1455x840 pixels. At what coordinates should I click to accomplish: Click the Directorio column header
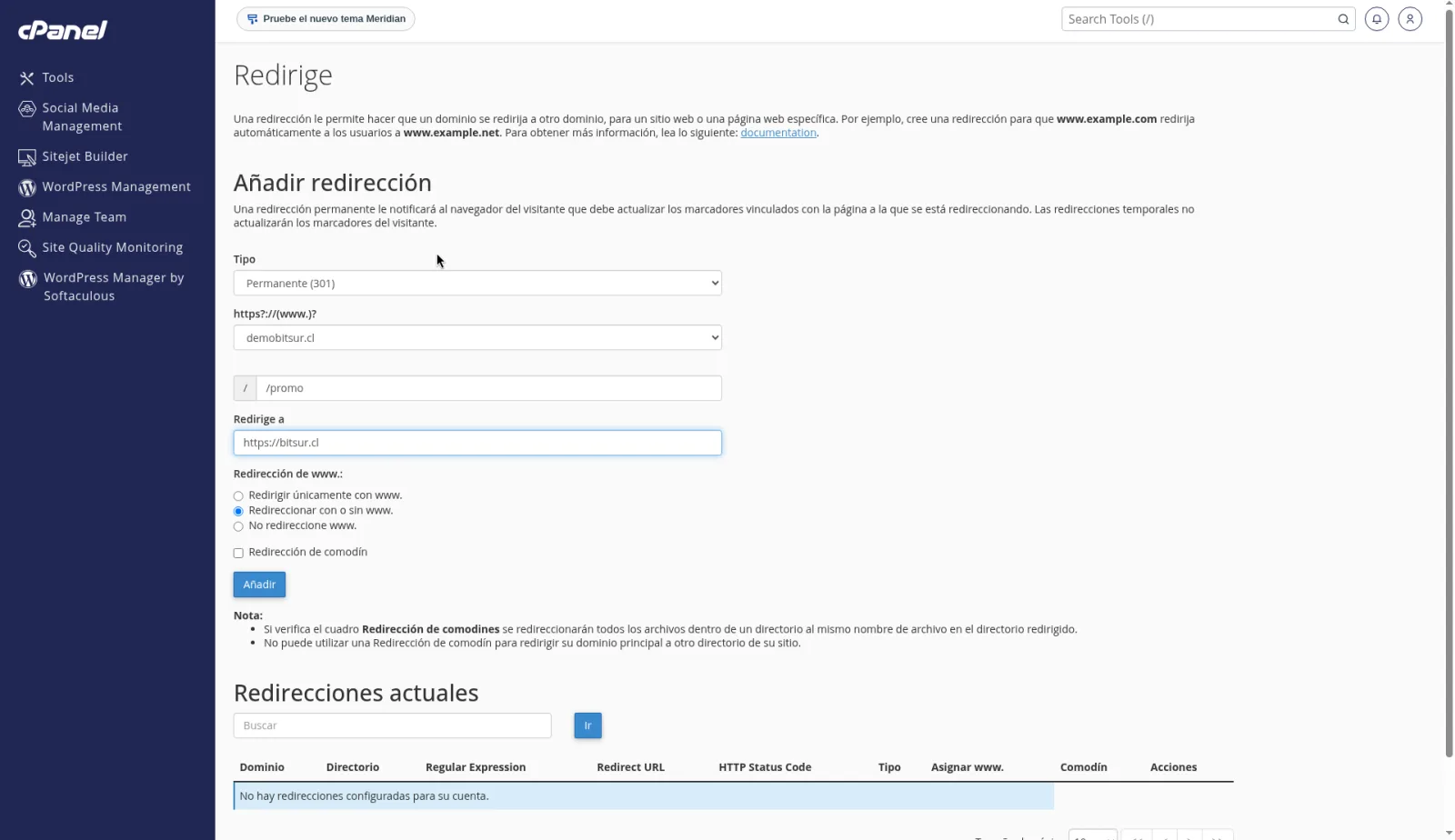point(353,767)
